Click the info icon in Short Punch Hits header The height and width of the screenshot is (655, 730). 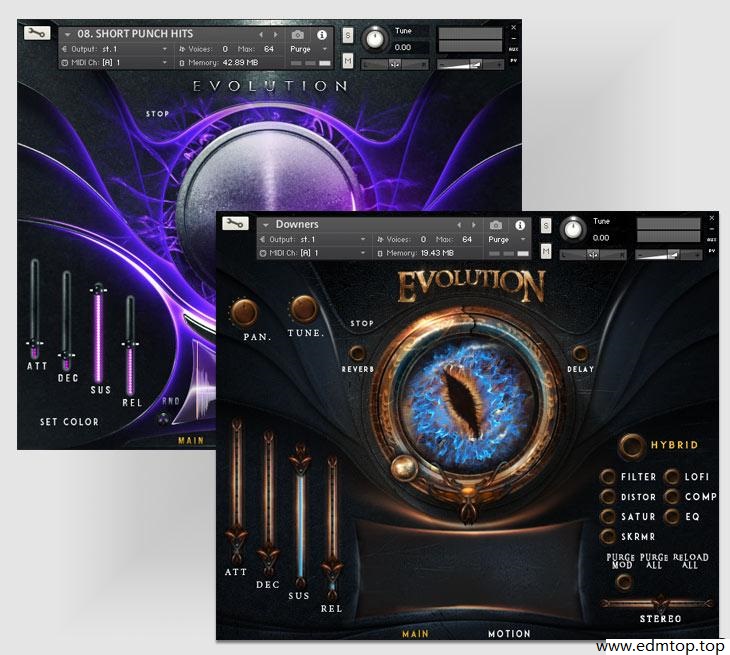coord(322,34)
